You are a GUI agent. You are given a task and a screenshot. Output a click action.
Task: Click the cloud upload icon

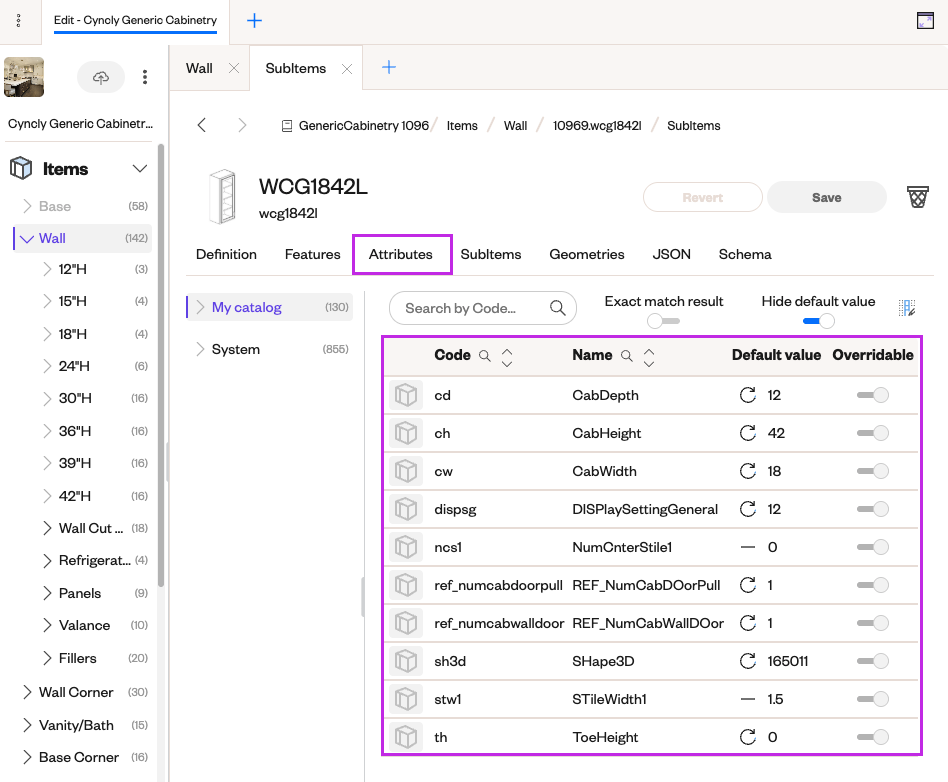click(x=101, y=77)
